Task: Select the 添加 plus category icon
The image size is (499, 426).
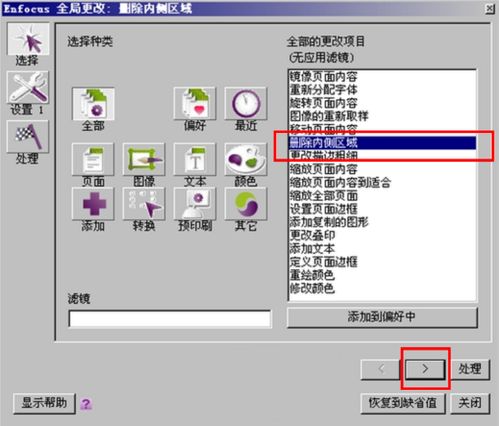Action: 93,204
